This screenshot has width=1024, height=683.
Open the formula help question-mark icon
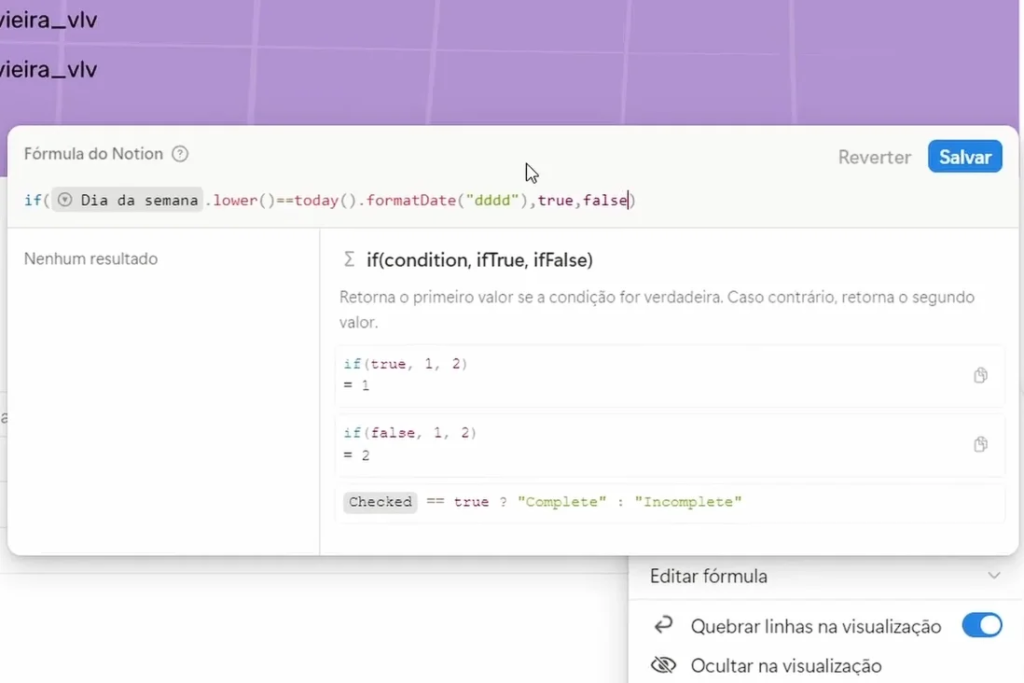coord(180,154)
